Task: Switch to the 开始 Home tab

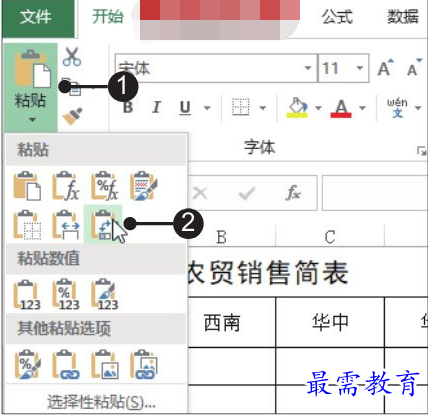Action: pos(108,17)
